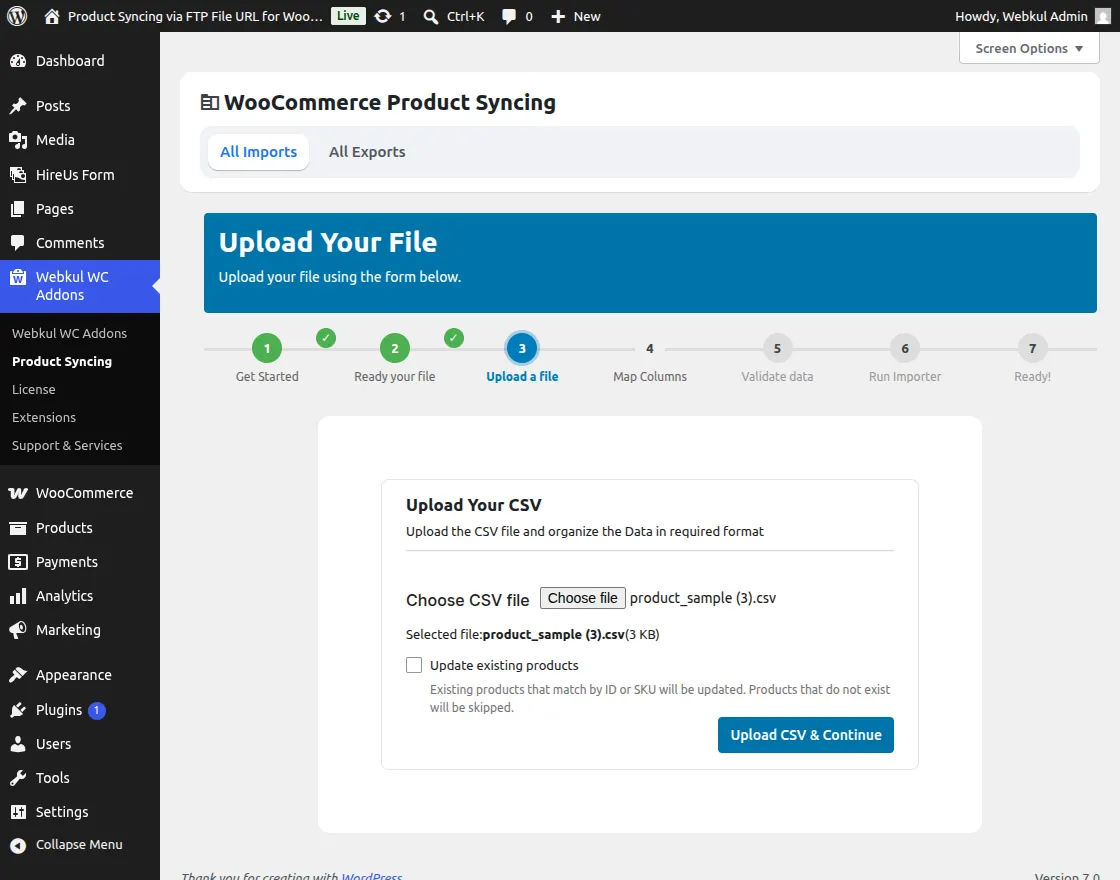Image resolution: width=1120 pixels, height=880 pixels.
Task: Click the Tools wrench icon
Action: coord(18,778)
